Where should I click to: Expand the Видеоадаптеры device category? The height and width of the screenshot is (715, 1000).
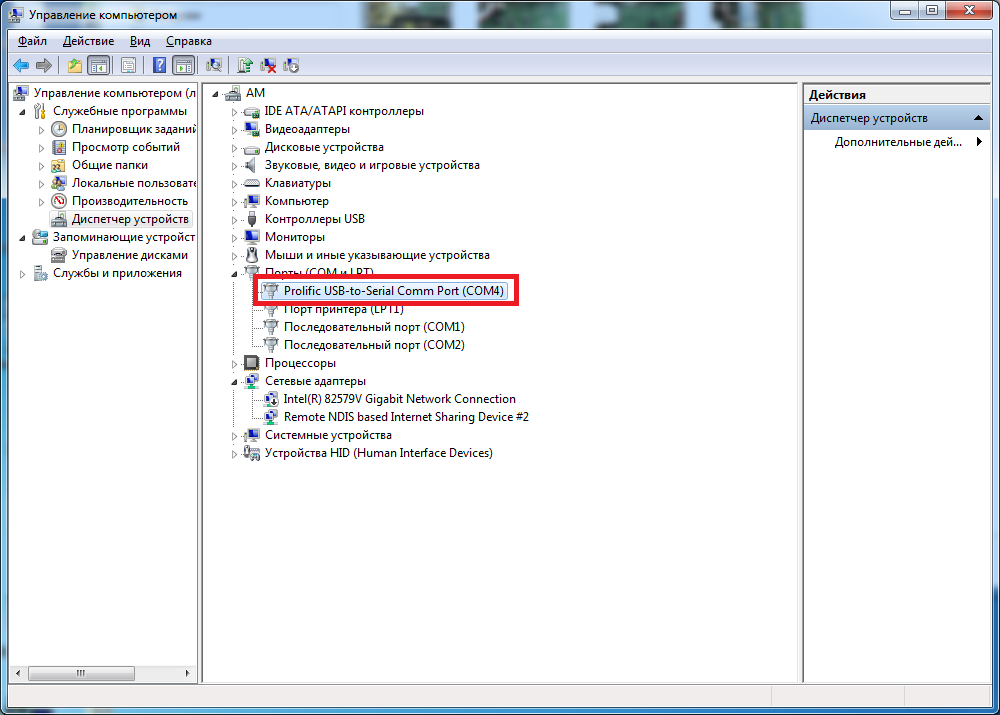pos(235,130)
